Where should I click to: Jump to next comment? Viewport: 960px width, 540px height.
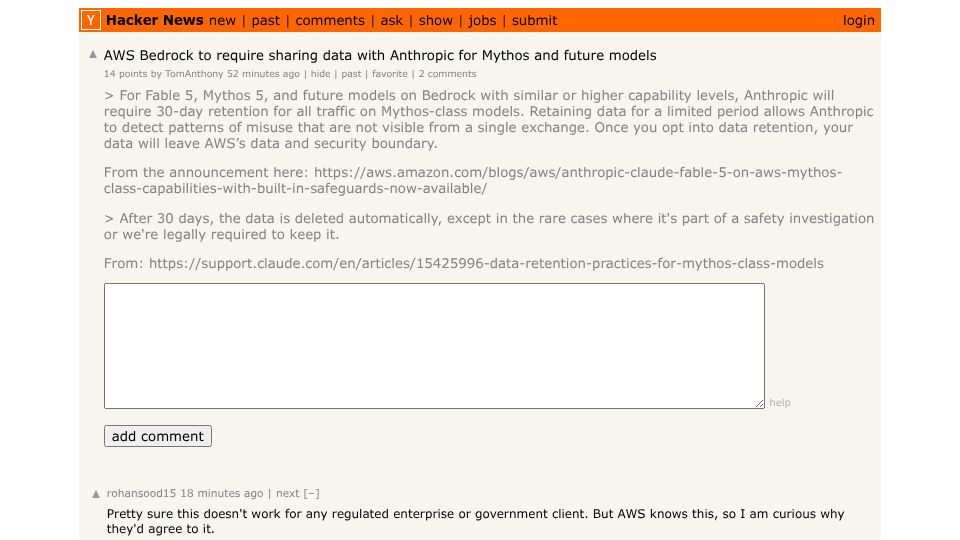[x=287, y=493]
